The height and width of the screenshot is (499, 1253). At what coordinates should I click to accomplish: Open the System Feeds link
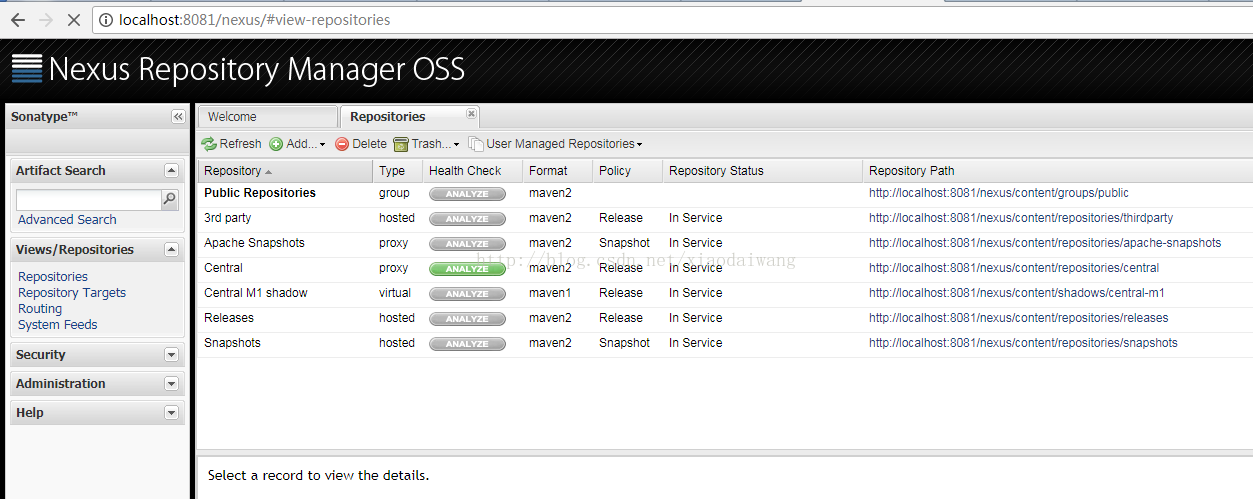pos(58,325)
